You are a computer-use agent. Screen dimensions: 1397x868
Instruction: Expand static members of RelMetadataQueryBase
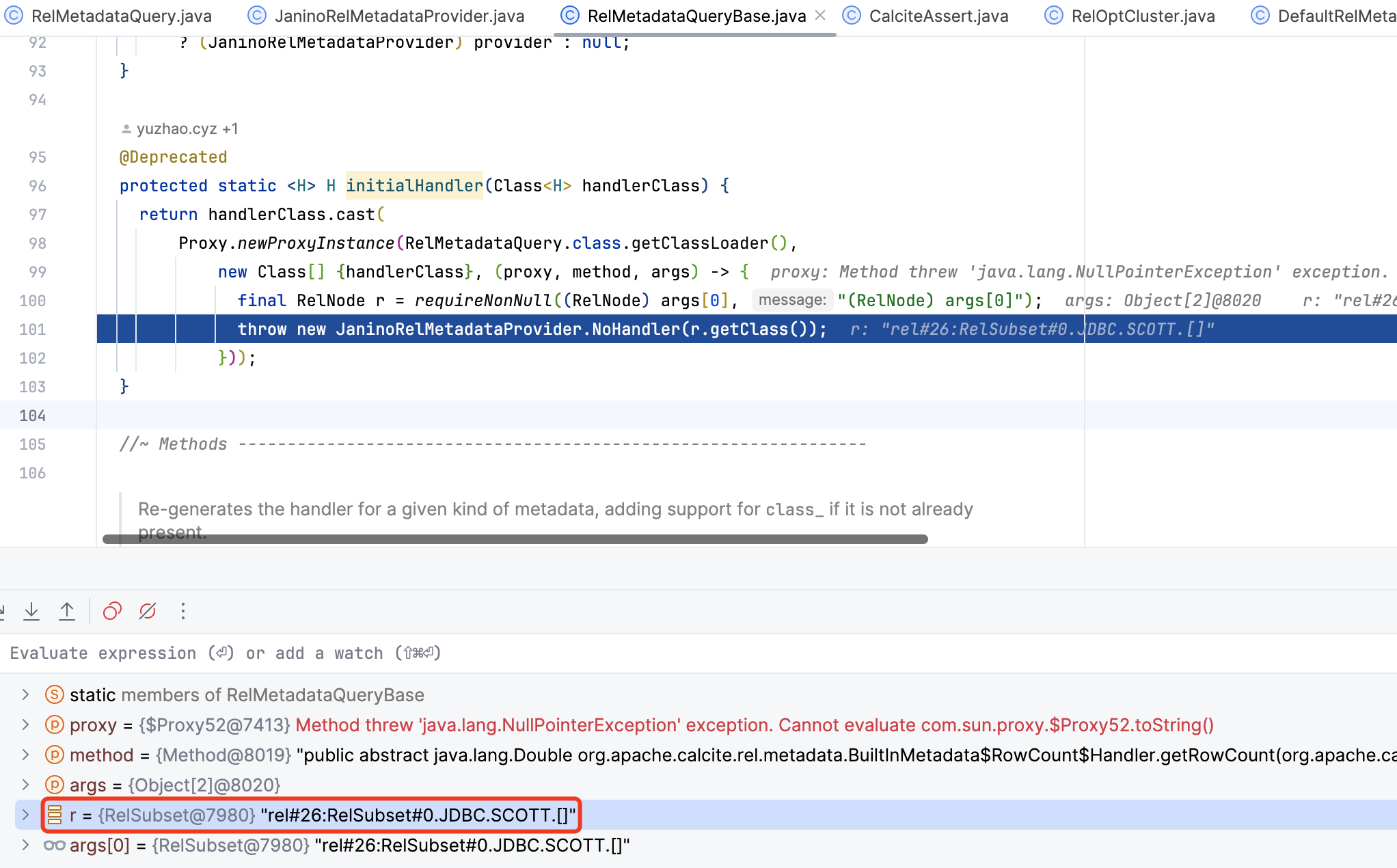click(x=25, y=695)
